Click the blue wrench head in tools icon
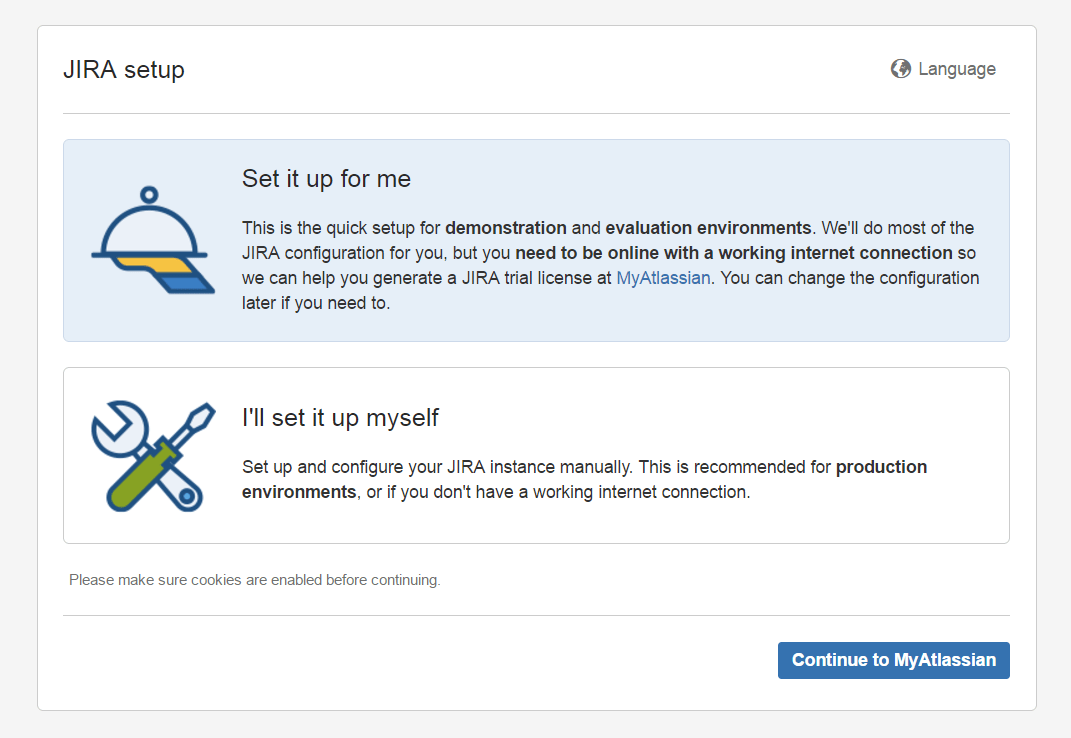 [112, 427]
